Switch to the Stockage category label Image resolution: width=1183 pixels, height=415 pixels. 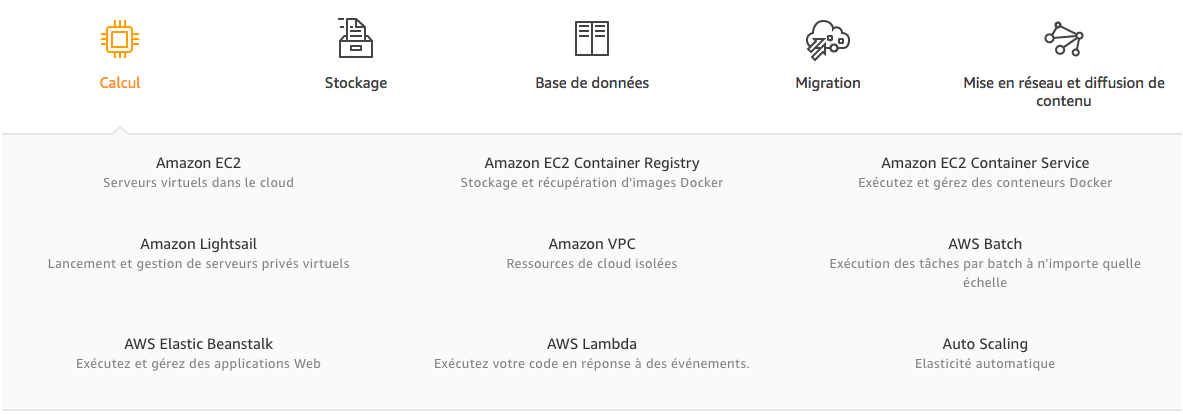click(x=355, y=83)
